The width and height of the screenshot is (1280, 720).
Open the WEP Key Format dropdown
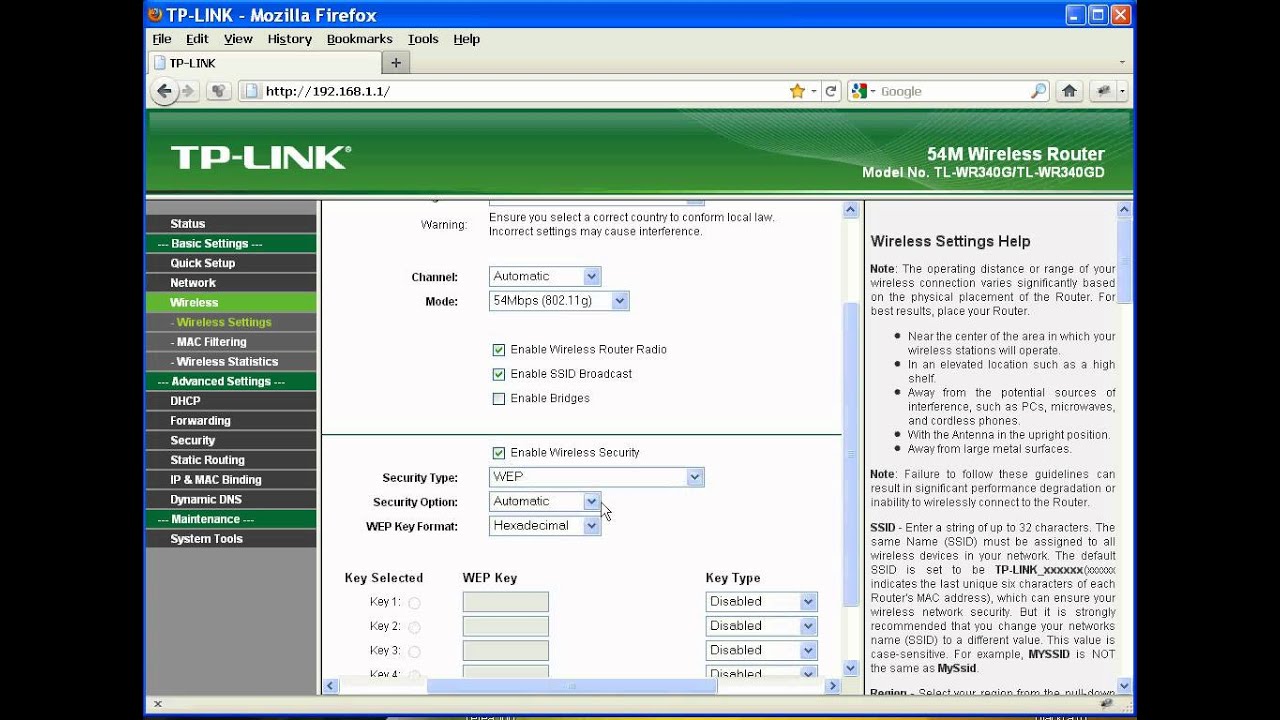545,525
